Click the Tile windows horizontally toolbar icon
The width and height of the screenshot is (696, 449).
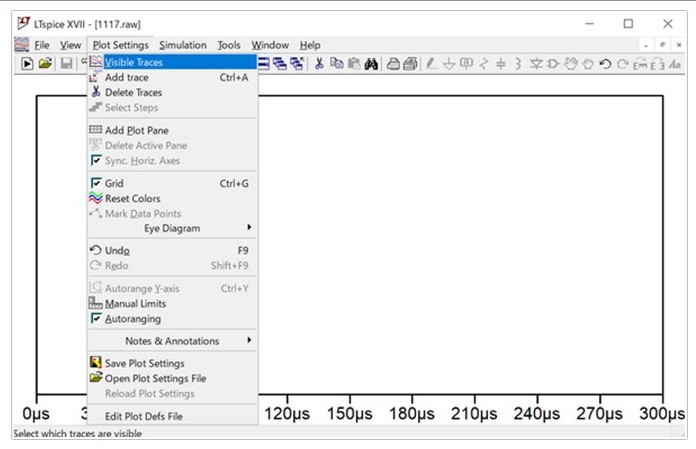click(x=264, y=64)
